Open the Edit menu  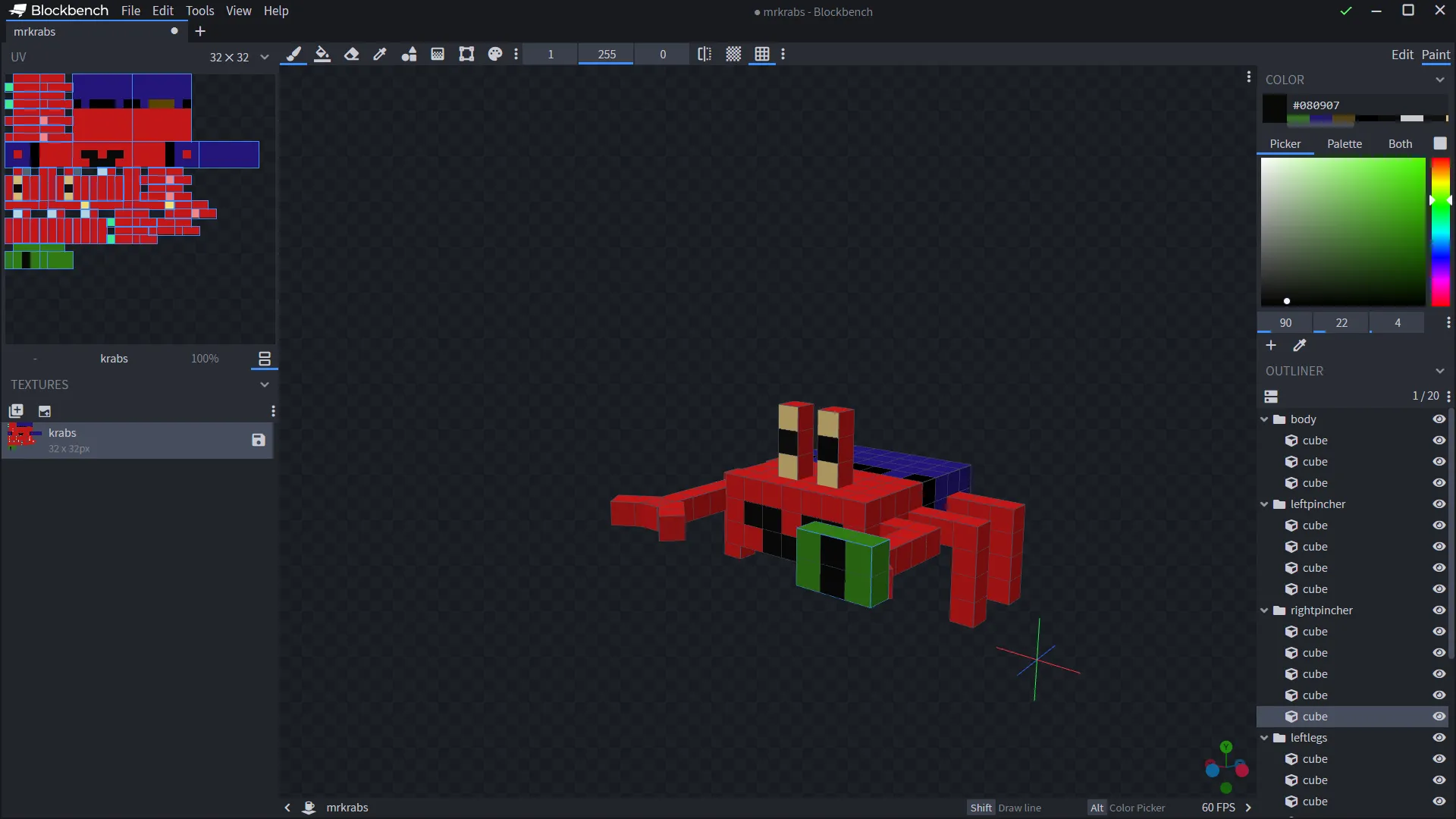coord(162,11)
